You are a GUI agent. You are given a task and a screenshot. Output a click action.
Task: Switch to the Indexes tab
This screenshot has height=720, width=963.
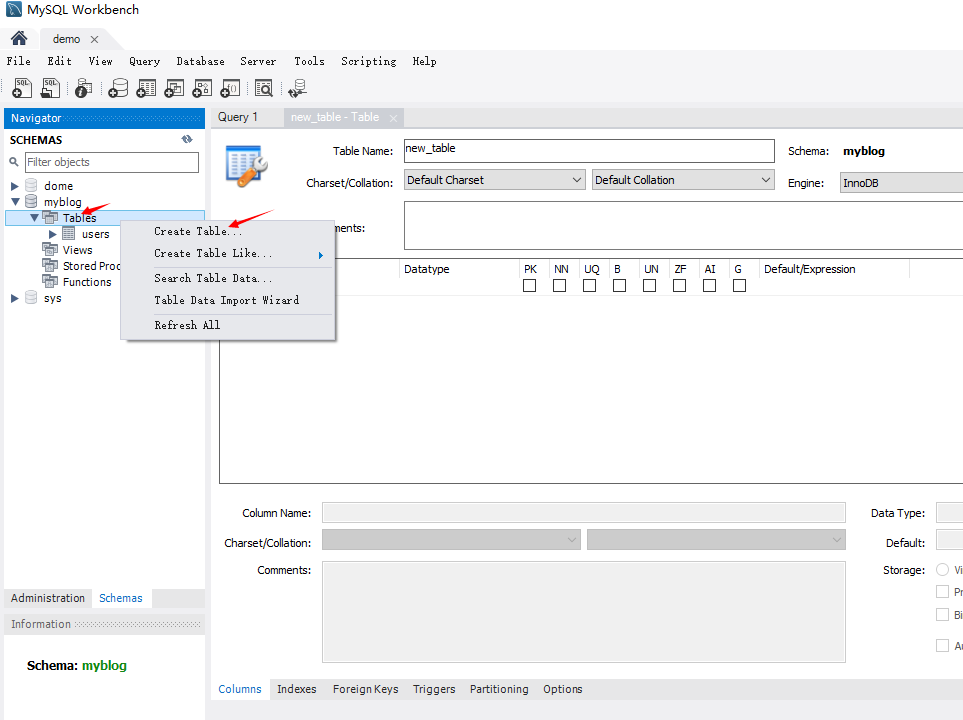297,689
